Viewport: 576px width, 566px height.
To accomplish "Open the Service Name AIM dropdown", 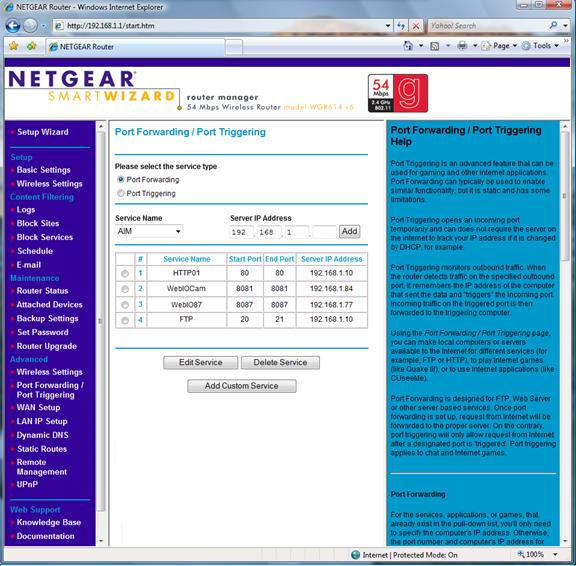I will pos(149,231).
